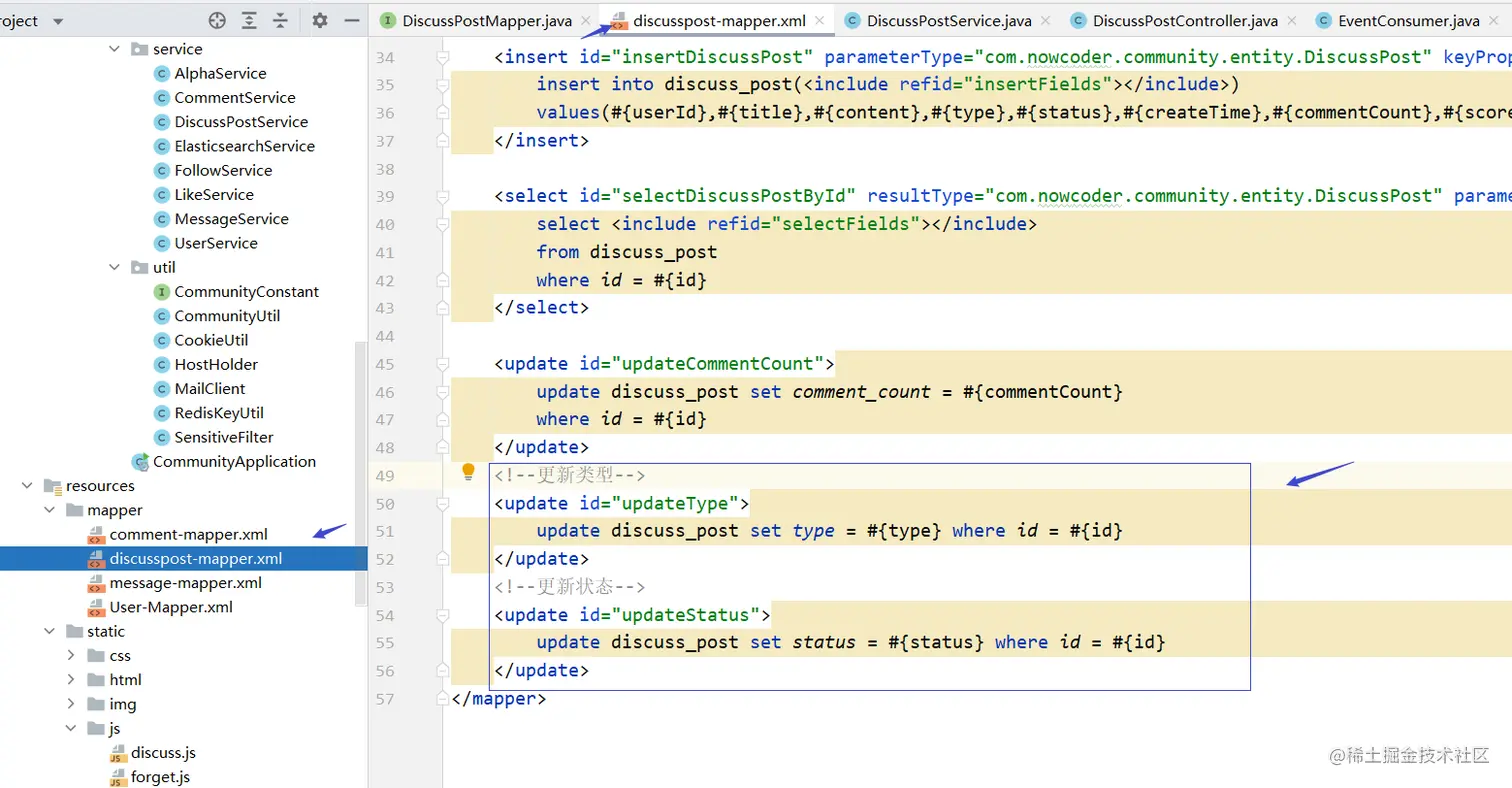The height and width of the screenshot is (788, 1512).
Task: Select discusspost-mapper.xml in the tree
Action: pyautogui.click(x=195, y=558)
